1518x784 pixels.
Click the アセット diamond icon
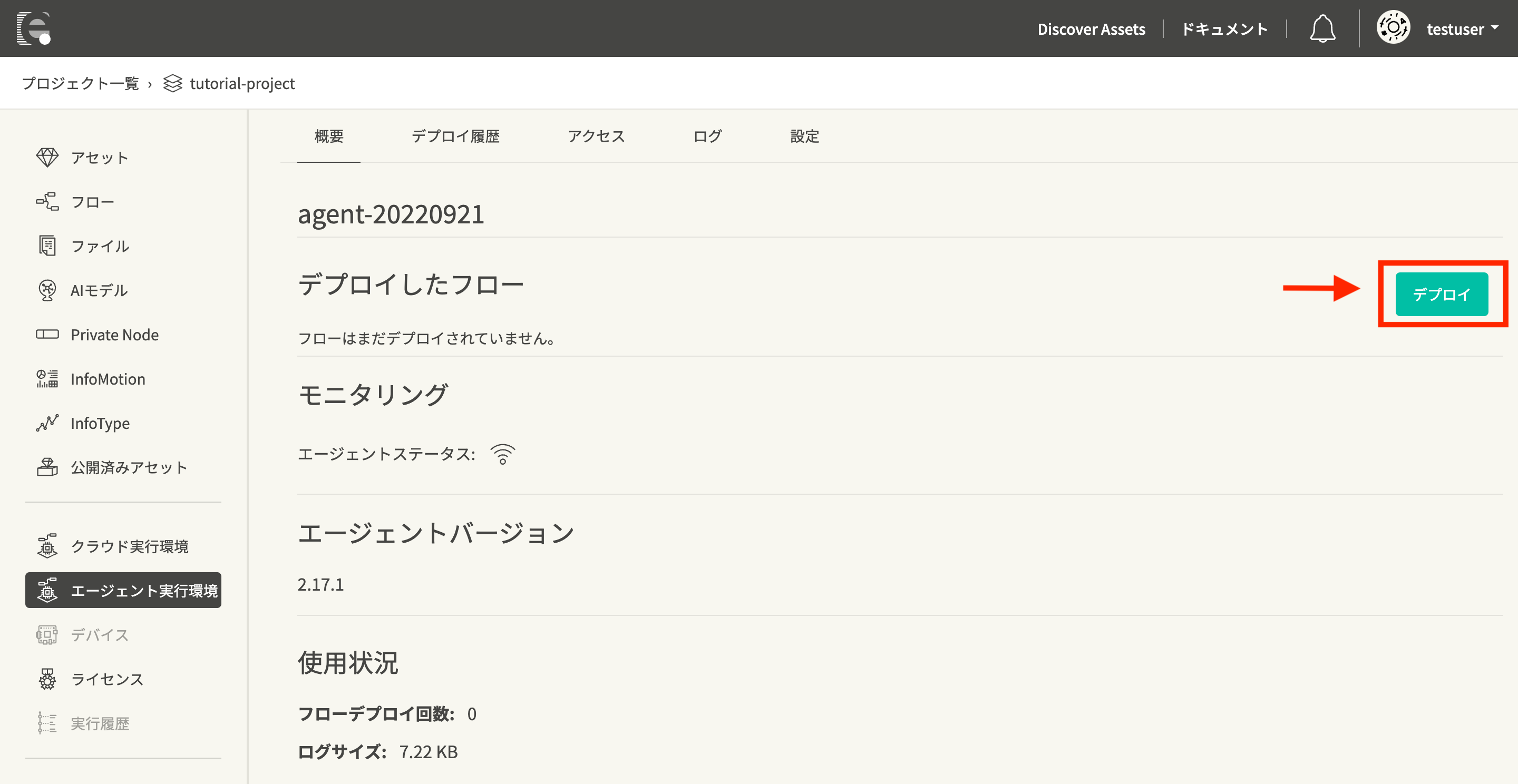tap(47, 157)
